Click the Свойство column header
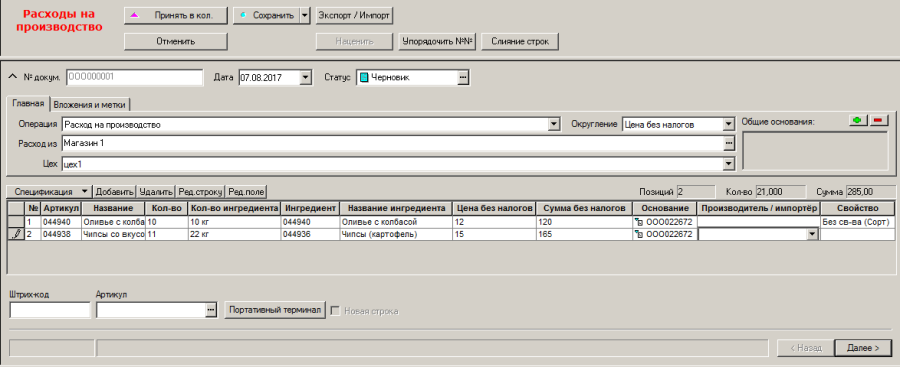 [858, 207]
